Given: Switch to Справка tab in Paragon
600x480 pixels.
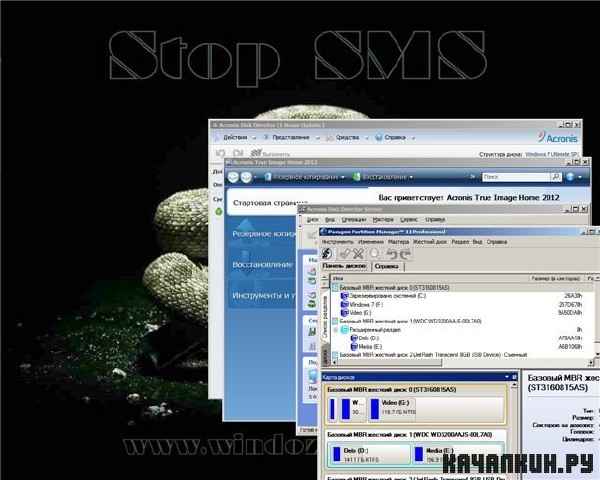Looking at the screenshot, I should coord(386,266).
